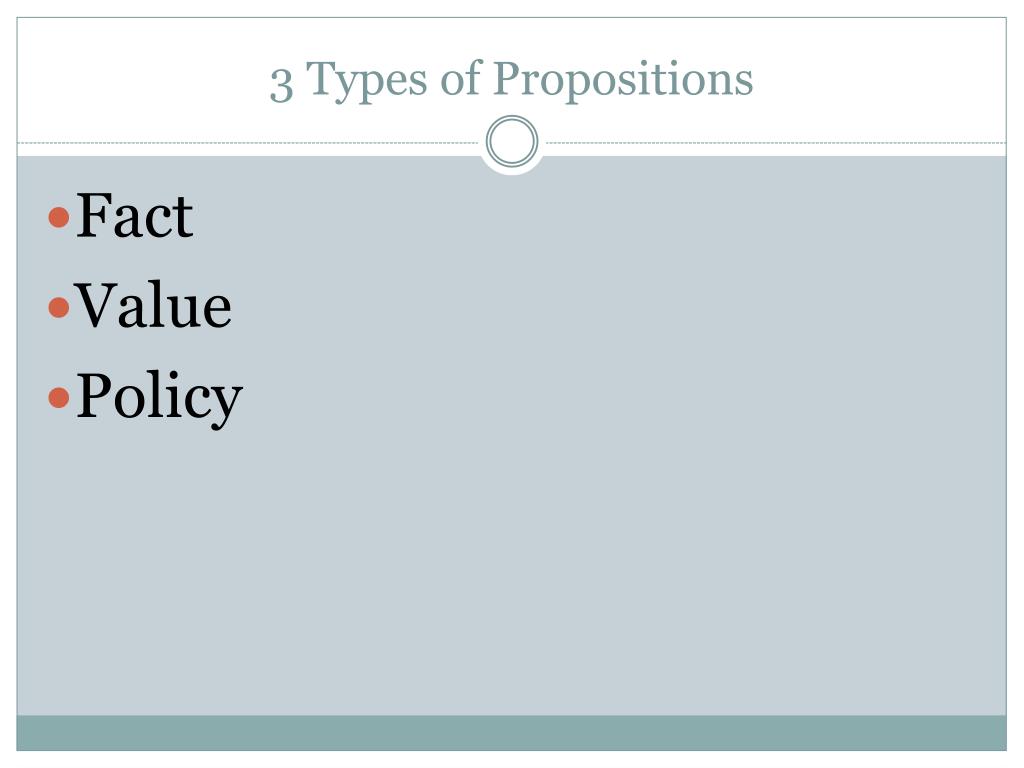Click the word 'Value' in the list
The width and height of the screenshot is (1024, 768).
[152, 304]
